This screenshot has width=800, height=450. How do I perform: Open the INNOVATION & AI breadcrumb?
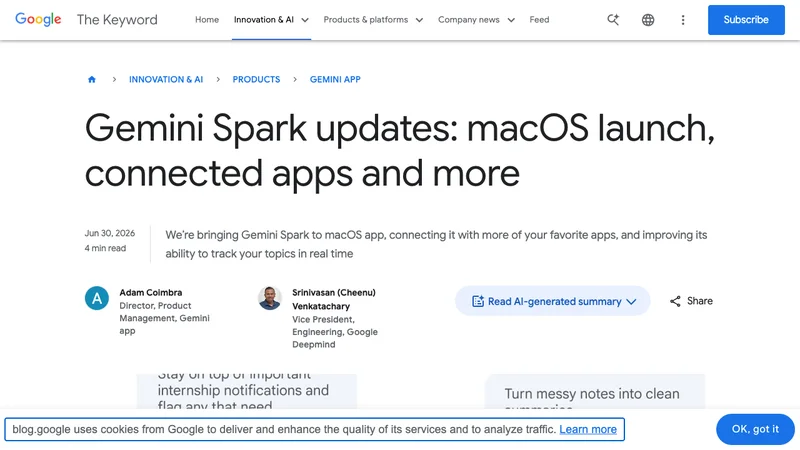(x=166, y=80)
